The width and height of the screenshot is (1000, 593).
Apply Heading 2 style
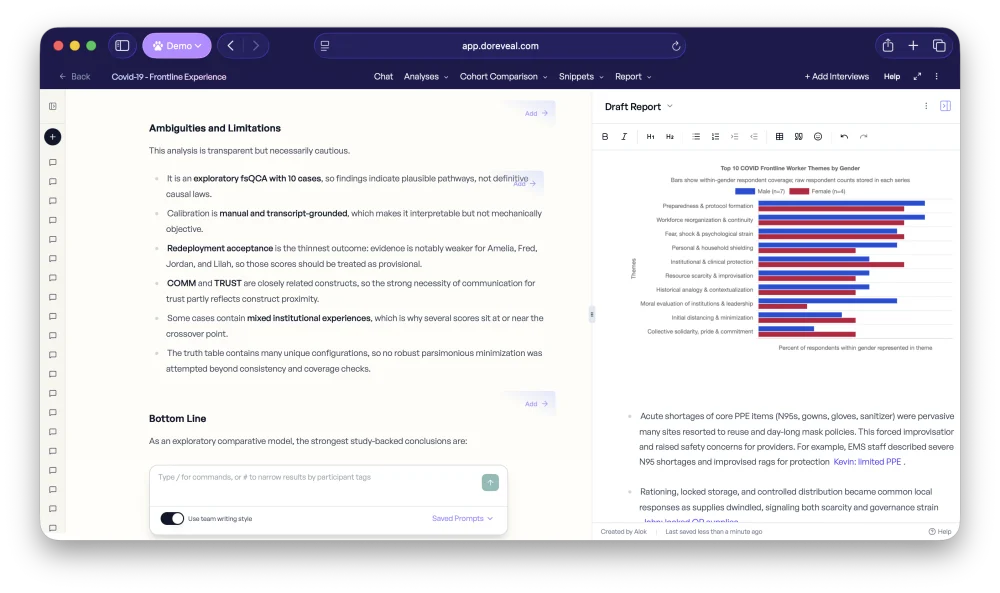[x=670, y=136]
